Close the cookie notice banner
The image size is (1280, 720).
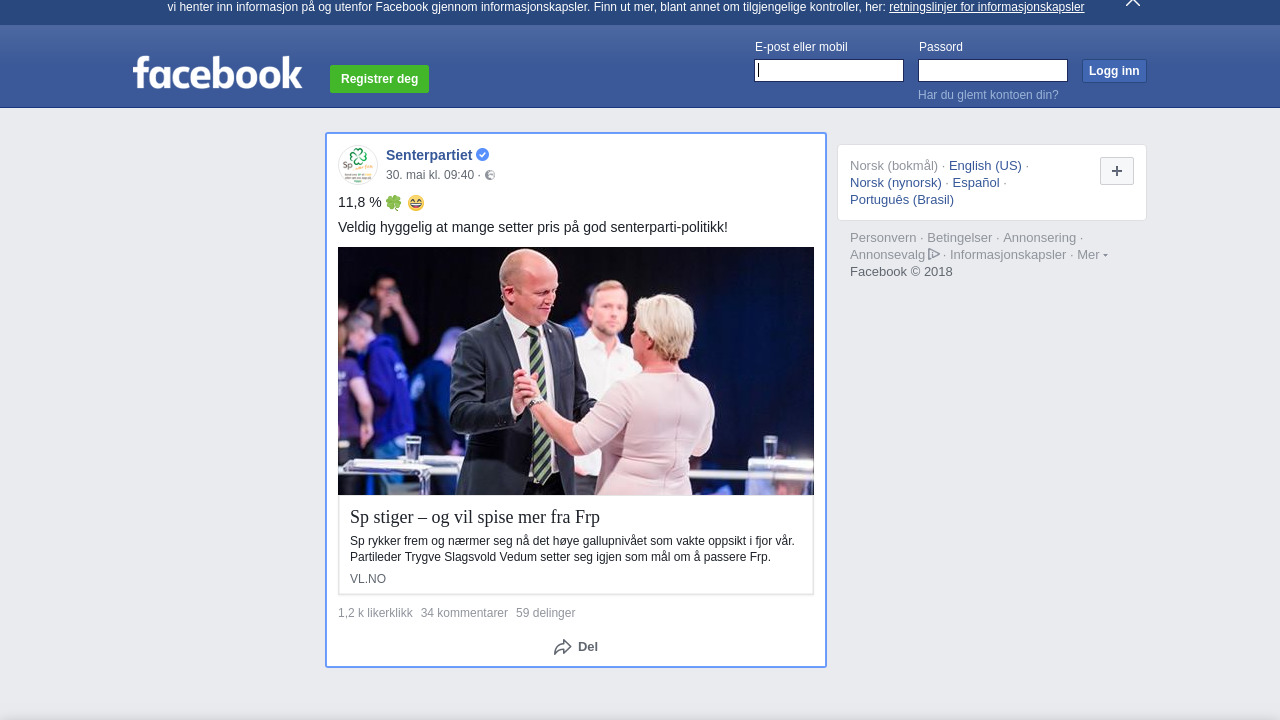click(x=1133, y=3)
